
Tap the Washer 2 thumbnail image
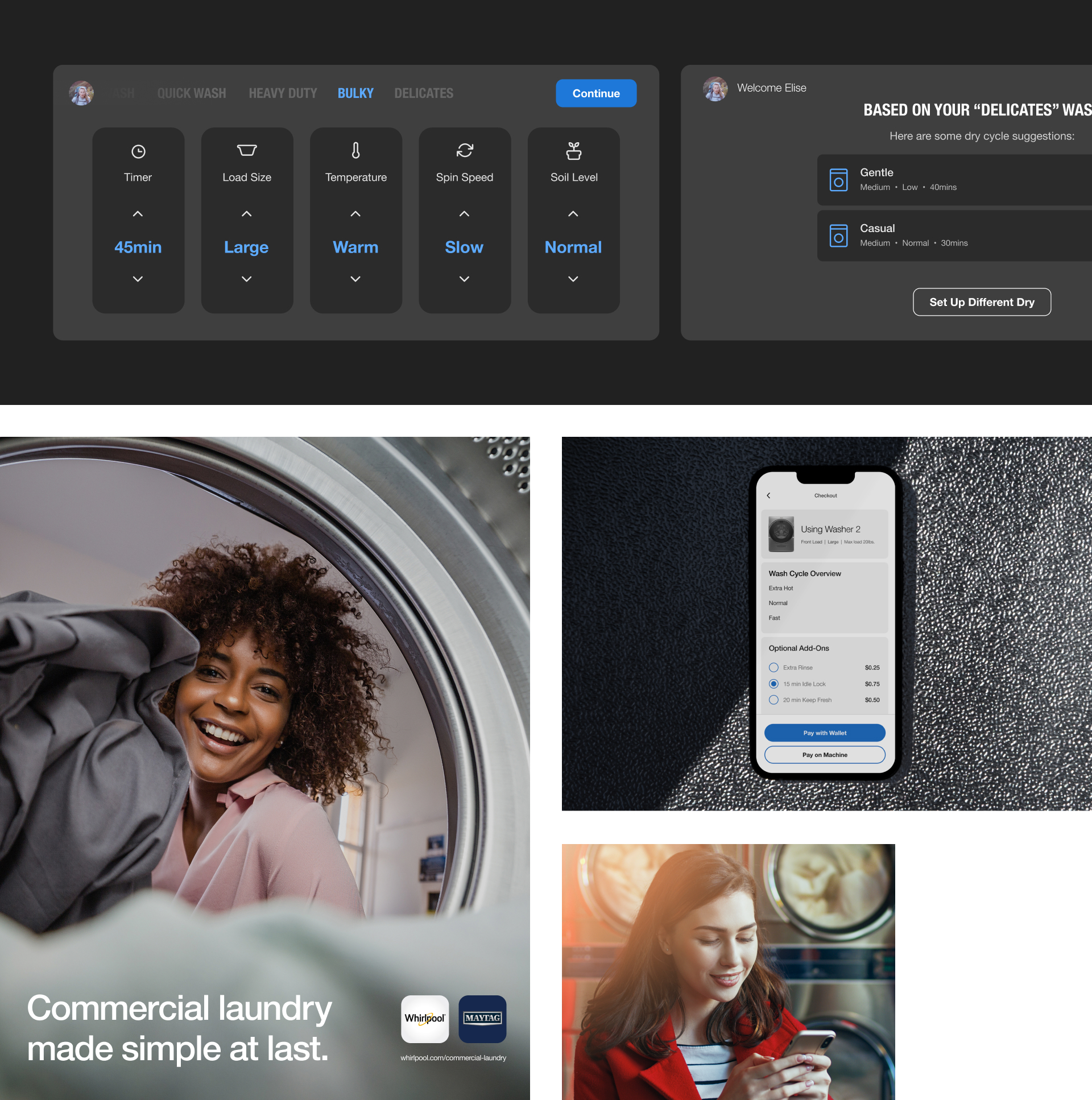pyautogui.click(x=780, y=534)
